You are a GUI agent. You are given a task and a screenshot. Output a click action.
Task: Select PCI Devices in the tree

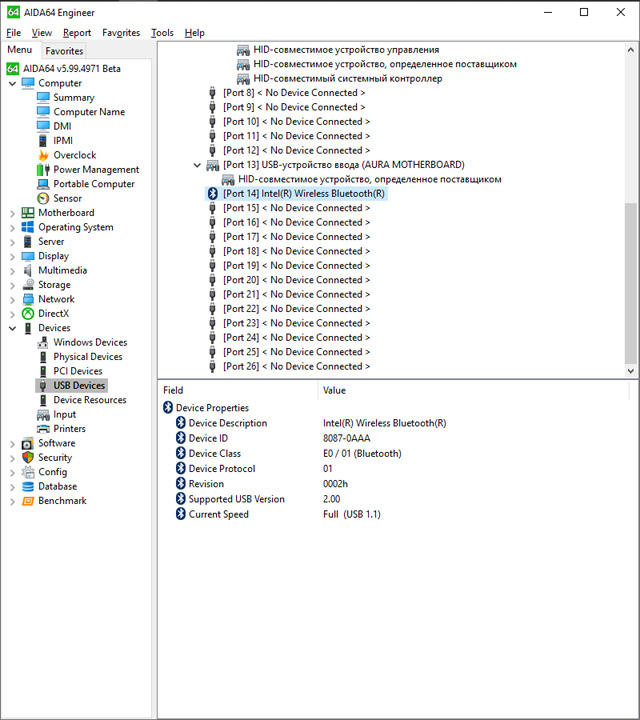pyautogui.click(x=78, y=371)
